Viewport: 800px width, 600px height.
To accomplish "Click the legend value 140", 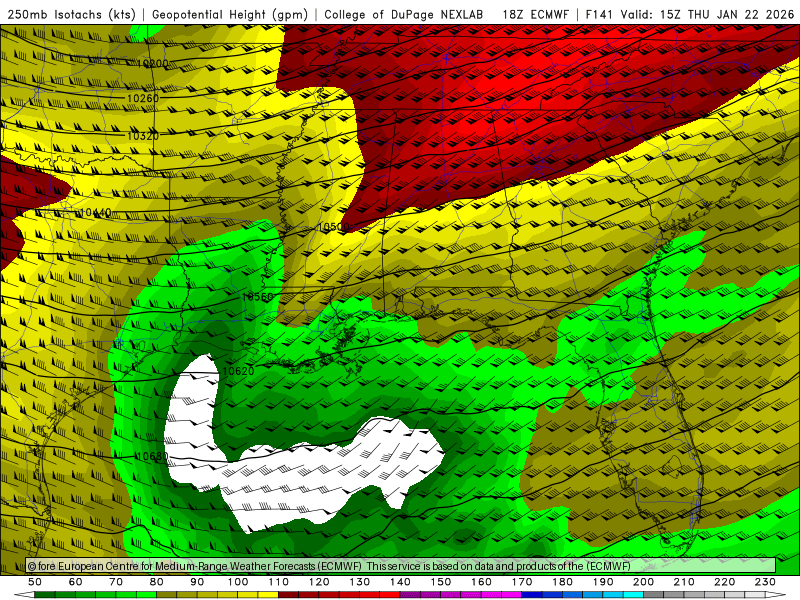I will (400, 582).
